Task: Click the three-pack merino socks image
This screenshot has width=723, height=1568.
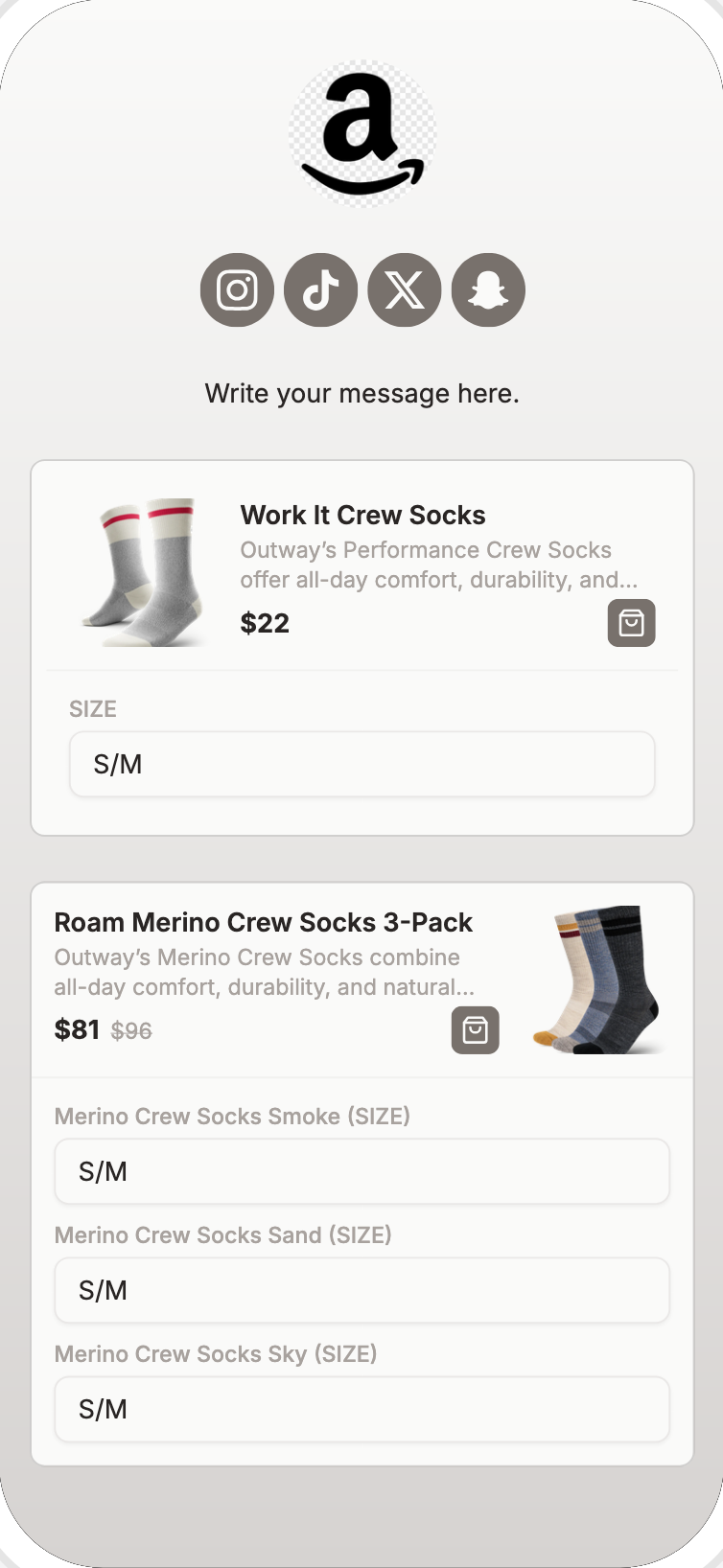Action: pos(598,980)
